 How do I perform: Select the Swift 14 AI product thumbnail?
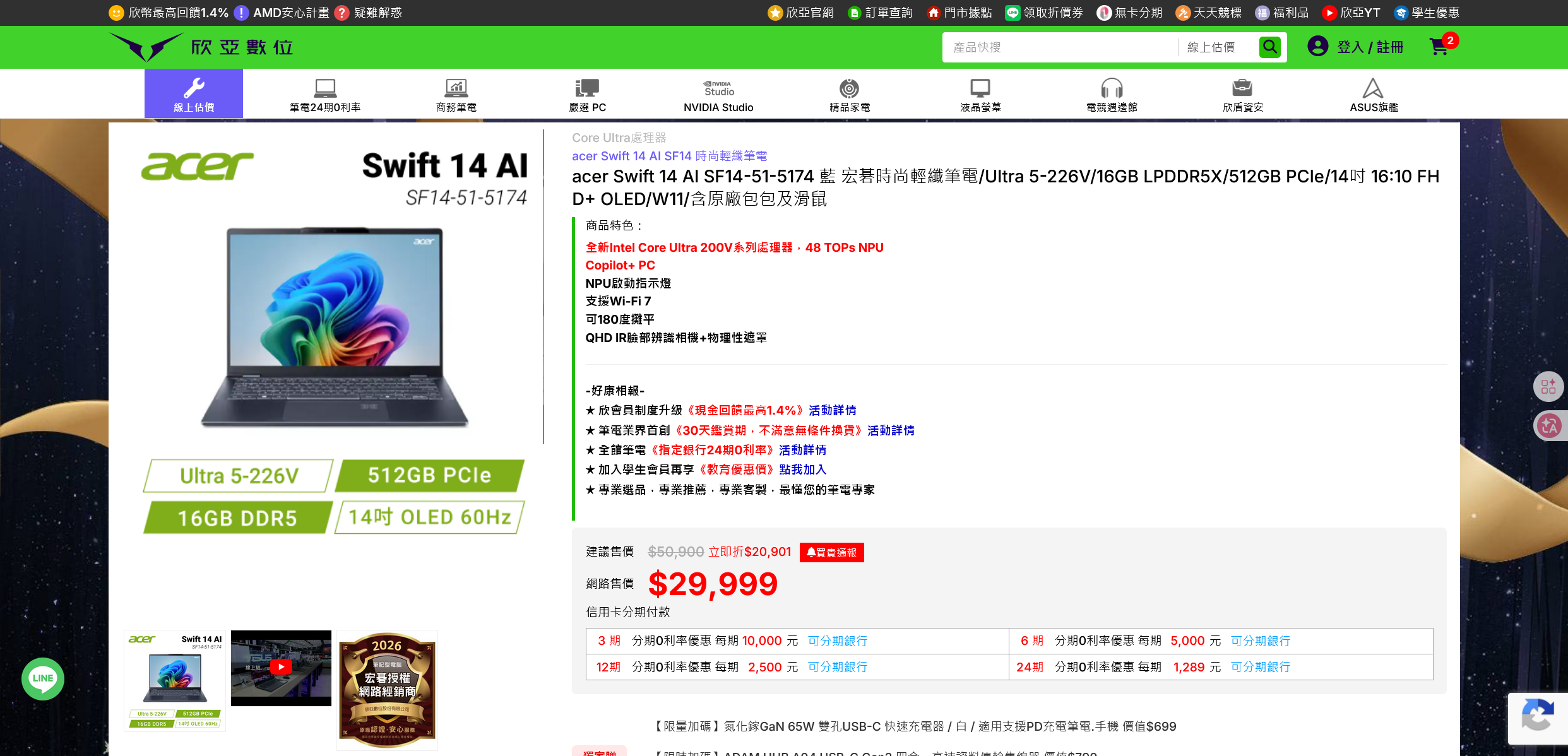(175, 681)
